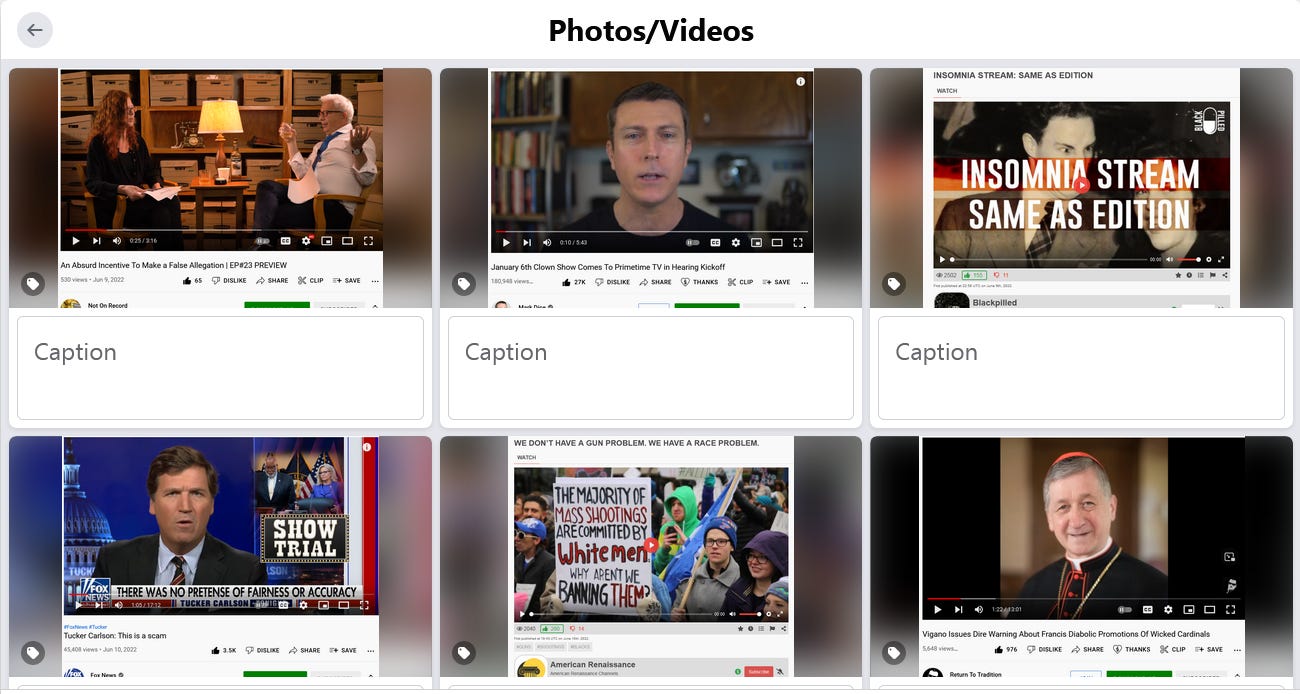1300x694 pixels.
Task: Add caption under the 'An Absurd Incentive' photo
Action: coord(220,368)
